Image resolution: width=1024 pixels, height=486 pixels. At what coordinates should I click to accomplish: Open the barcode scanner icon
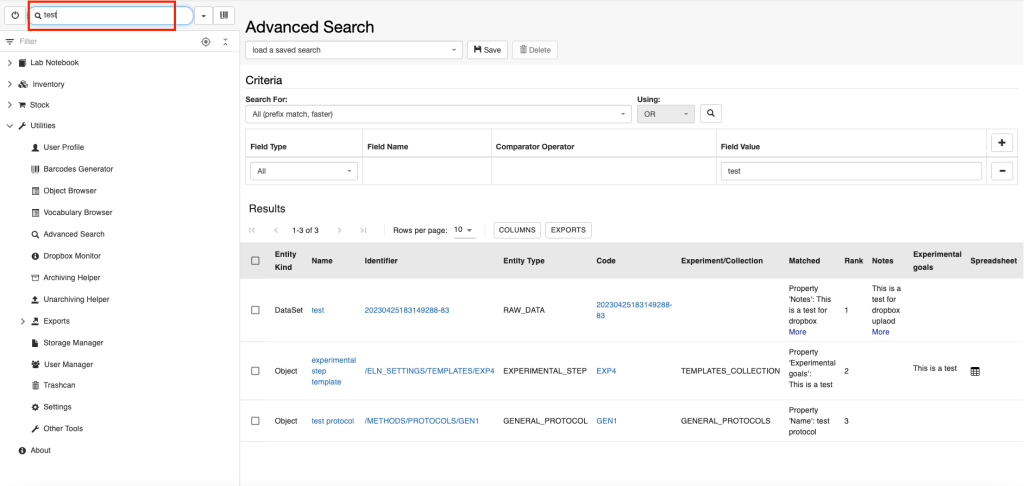tap(224, 15)
